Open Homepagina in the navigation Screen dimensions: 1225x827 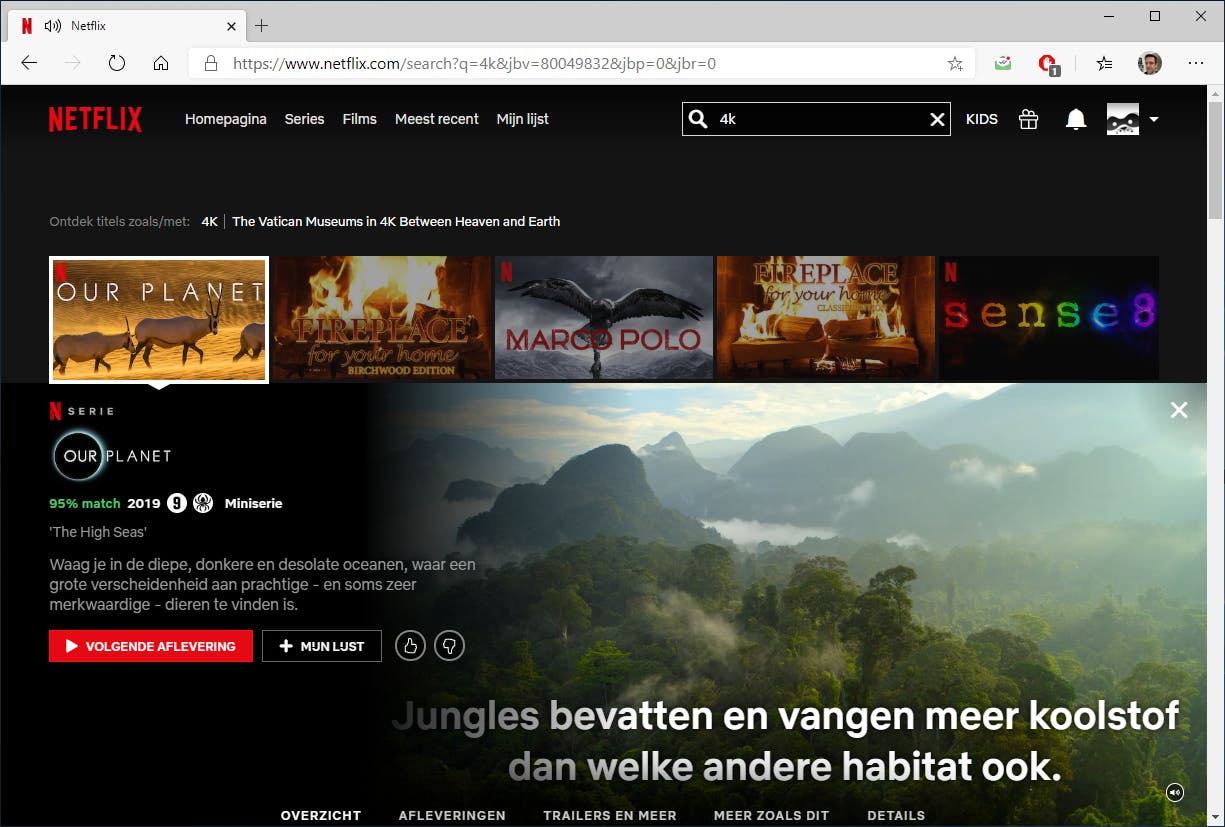click(226, 119)
